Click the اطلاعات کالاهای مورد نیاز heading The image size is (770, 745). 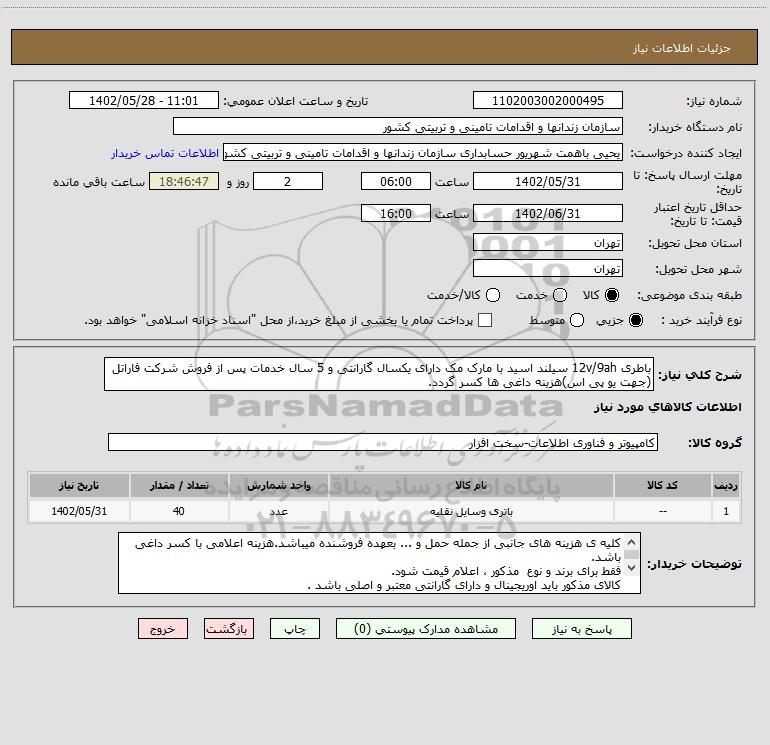tap(668, 407)
